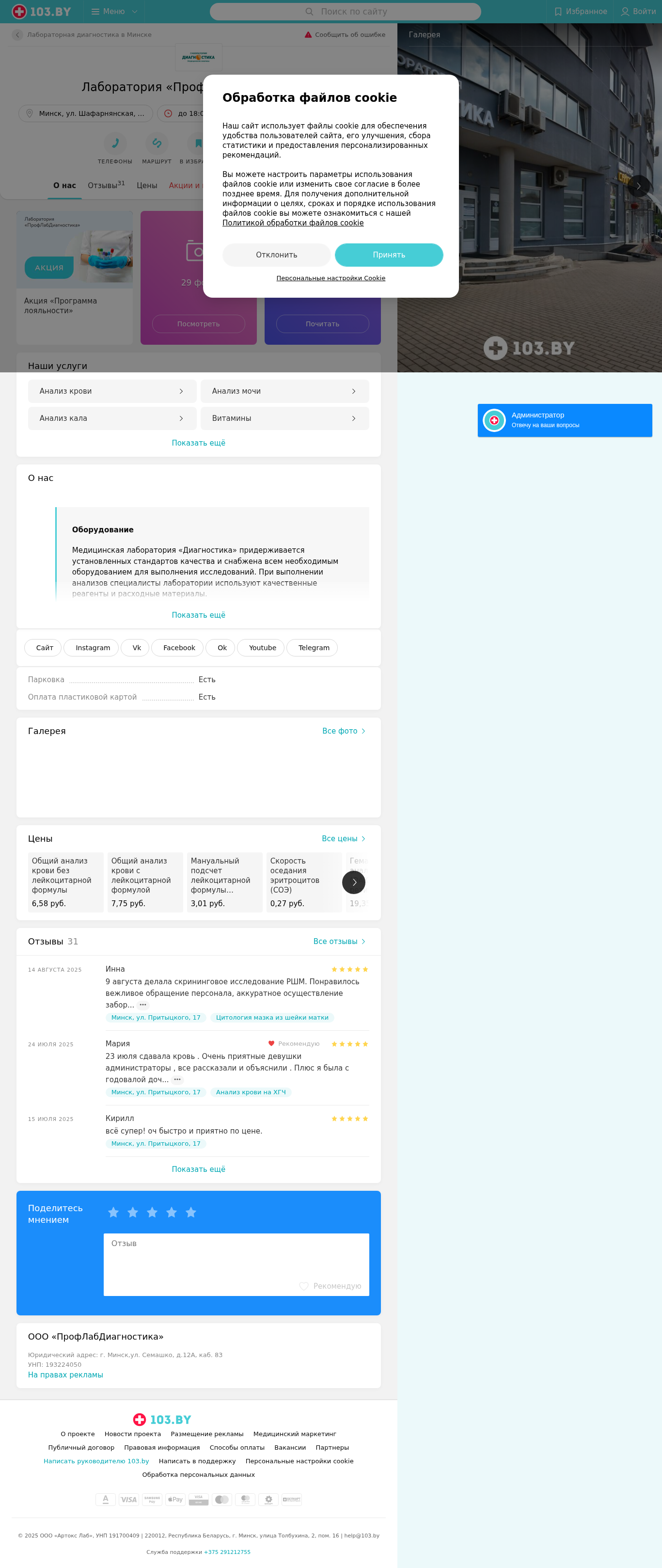Click the Цитология мазка из шейки матки tag

(272, 1018)
